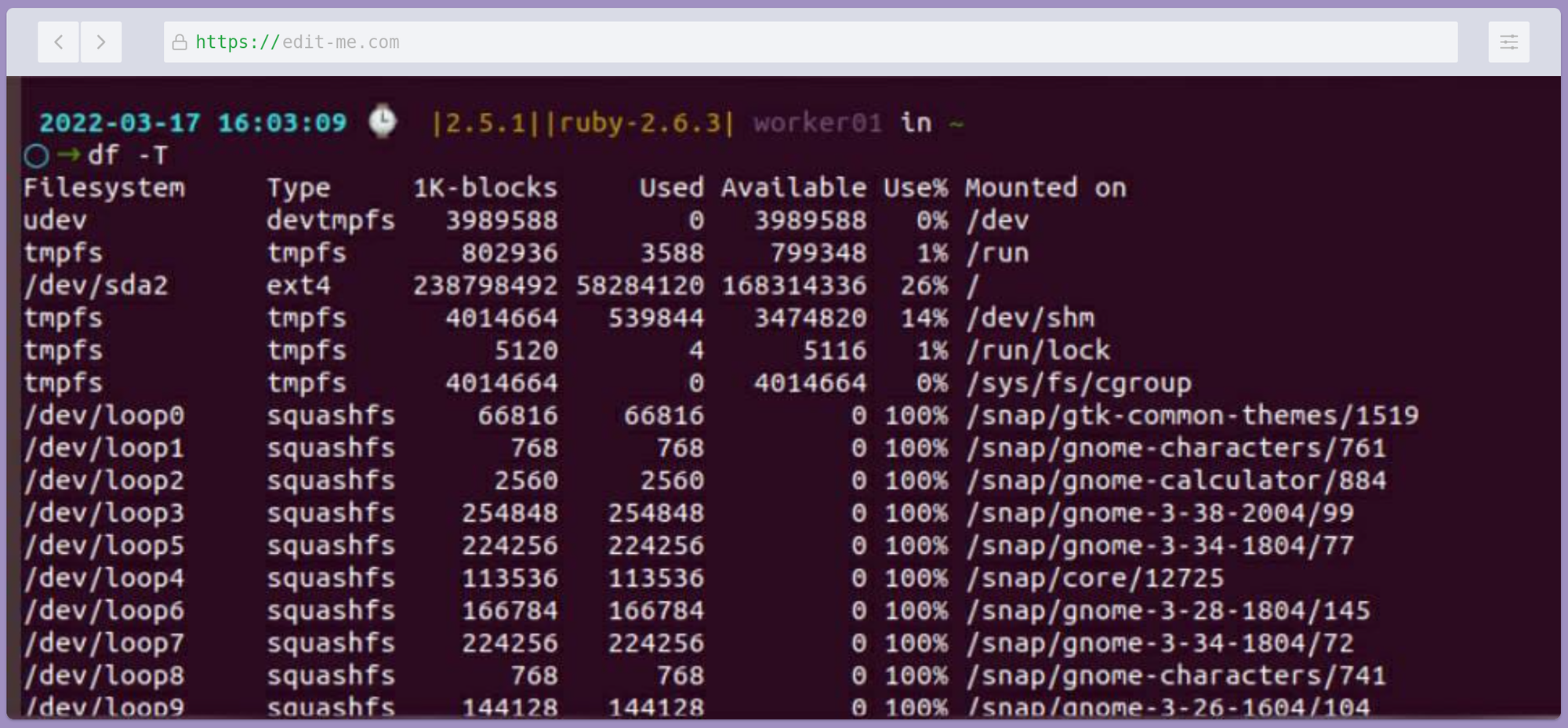Click the /dev/loop0 filesystem entry
1568x728 pixels.
pyautogui.click(x=104, y=416)
